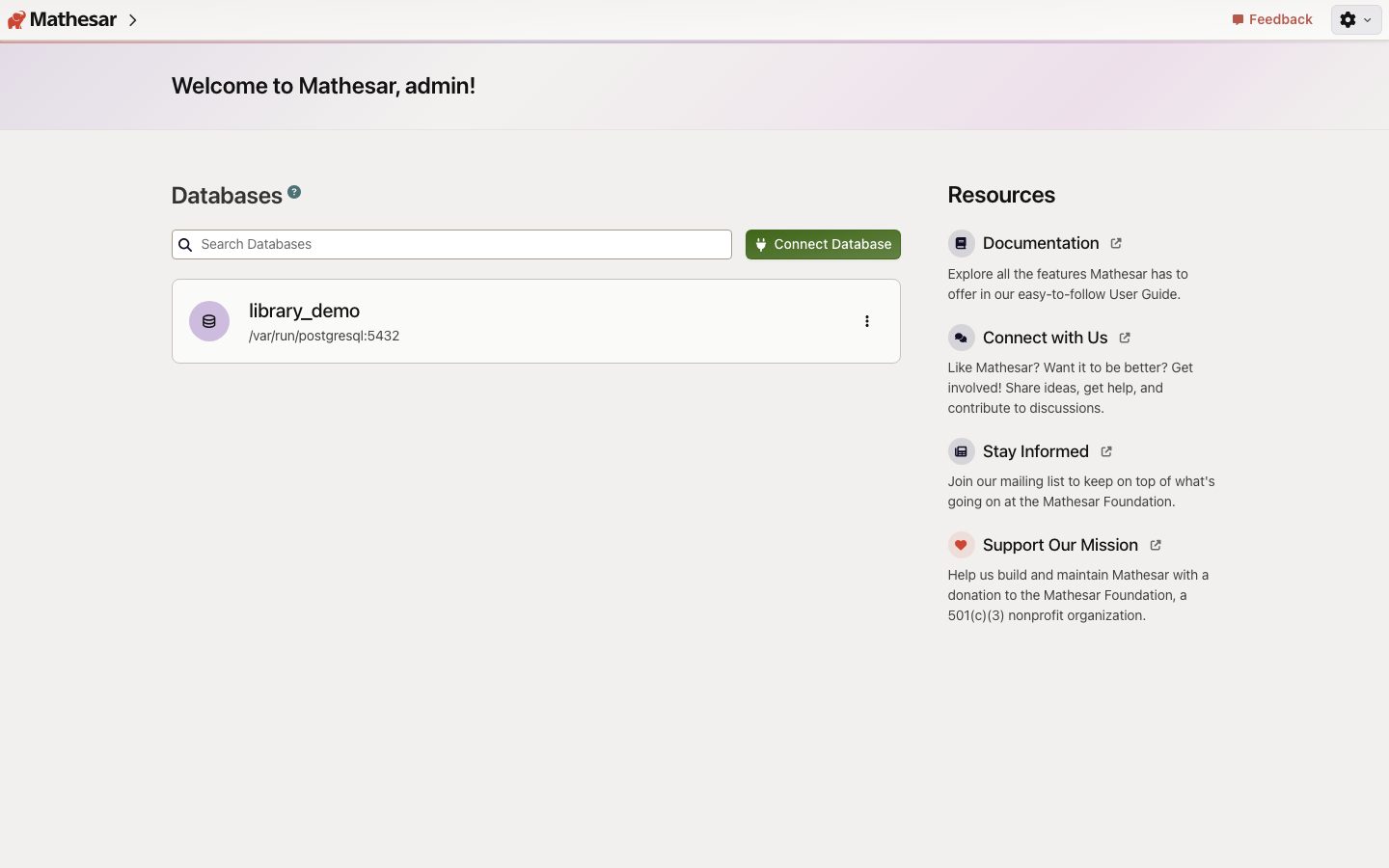This screenshot has height=868, width=1389.
Task: Click the Connect with Us chat icon
Action: [x=961, y=338]
